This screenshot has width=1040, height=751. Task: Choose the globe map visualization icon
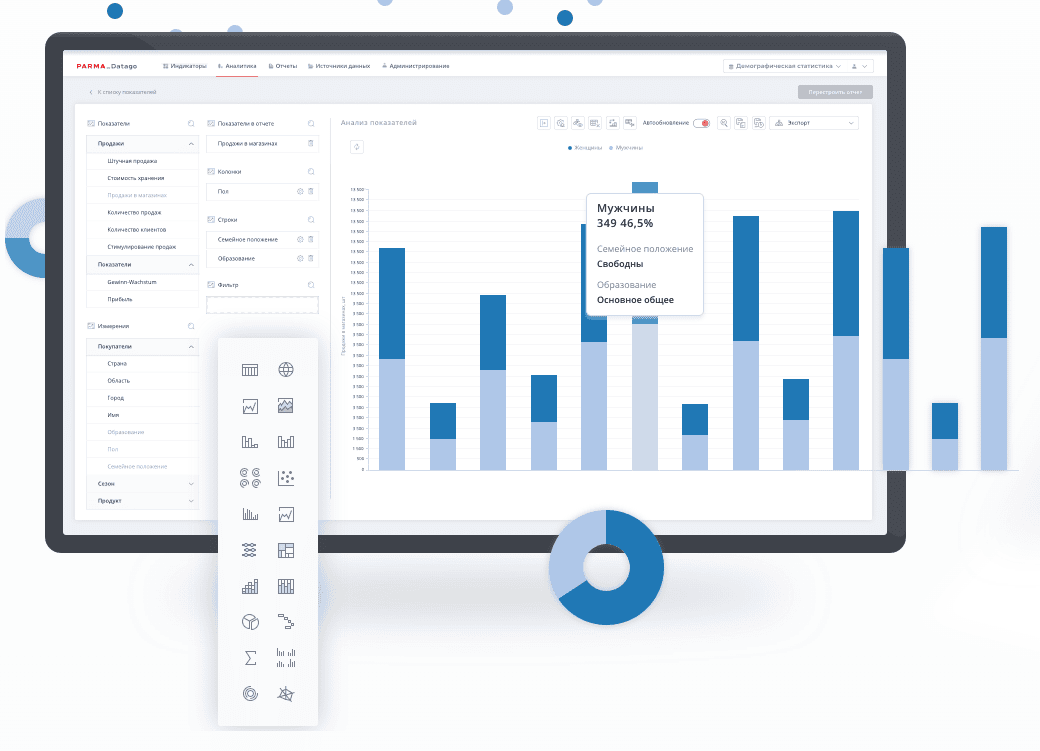(286, 370)
